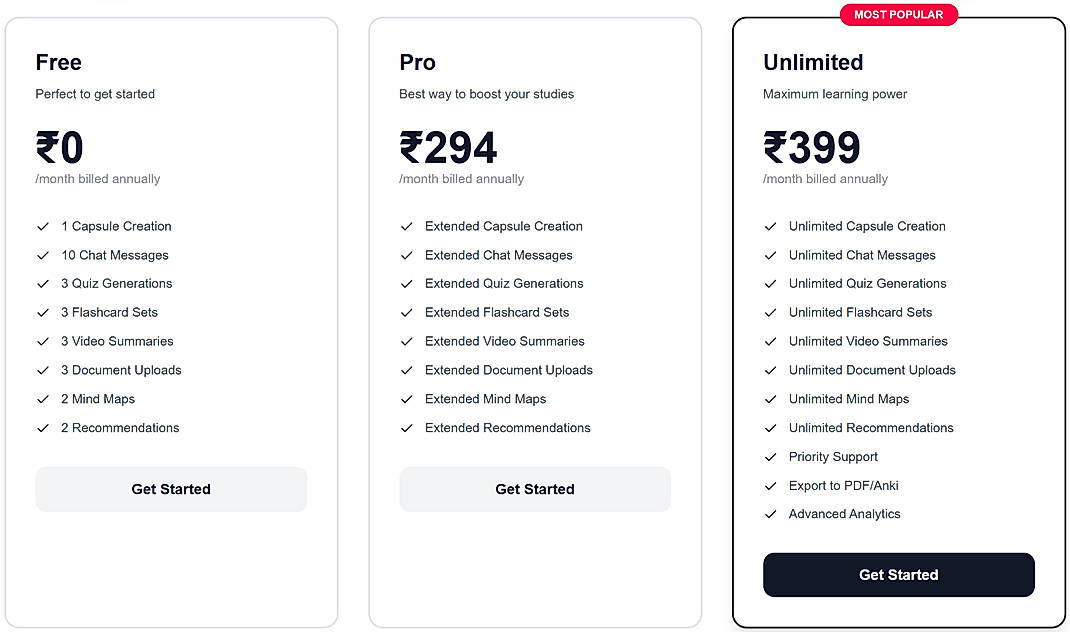Viewport: 1070px width, 632px height.
Task: Click the checkmark next to Extended Mind Maps
Action: [x=407, y=399]
